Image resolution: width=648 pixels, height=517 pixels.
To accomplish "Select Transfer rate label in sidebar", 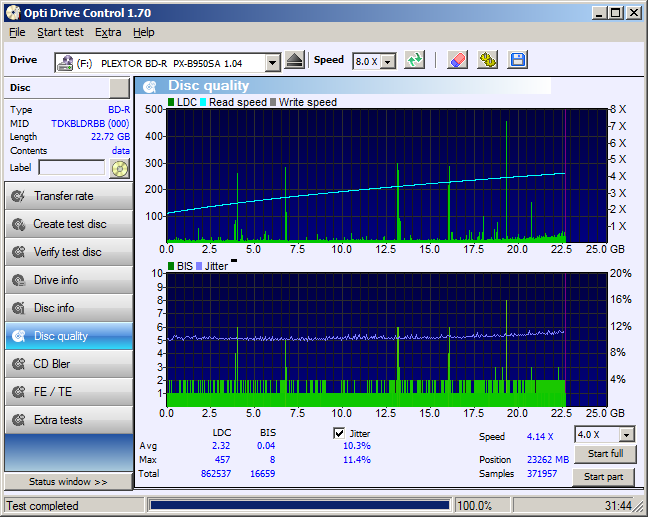I will [x=64, y=196].
